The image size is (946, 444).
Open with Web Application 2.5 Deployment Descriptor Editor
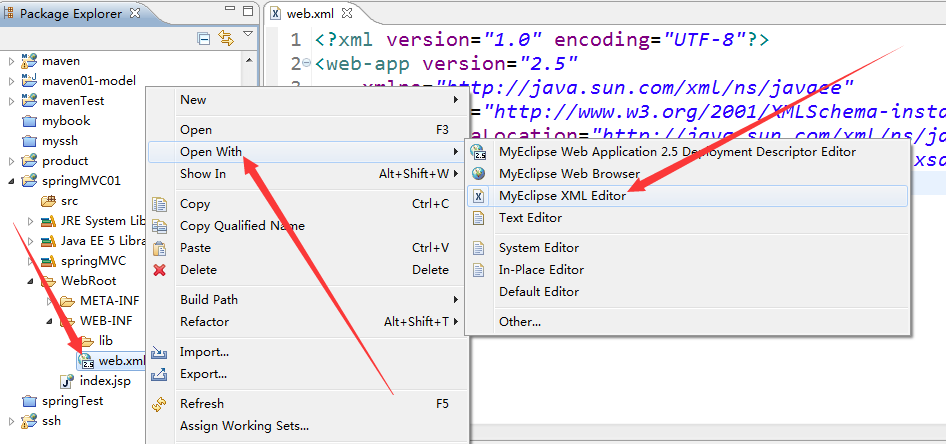pos(687,152)
